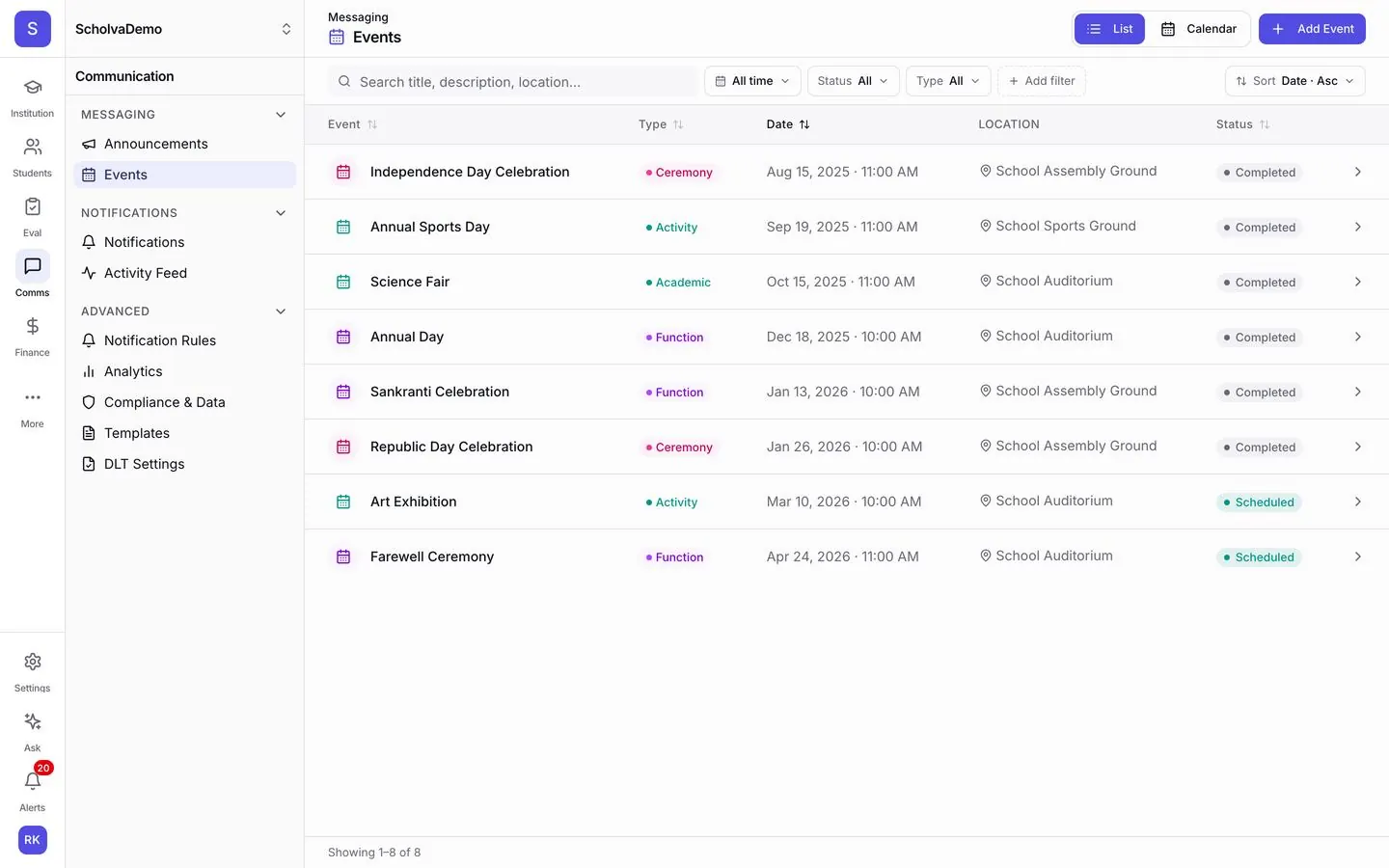This screenshot has width=1389, height=868.
Task: Open the Sort Date Asc dropdown
Action: (1294, 81)
